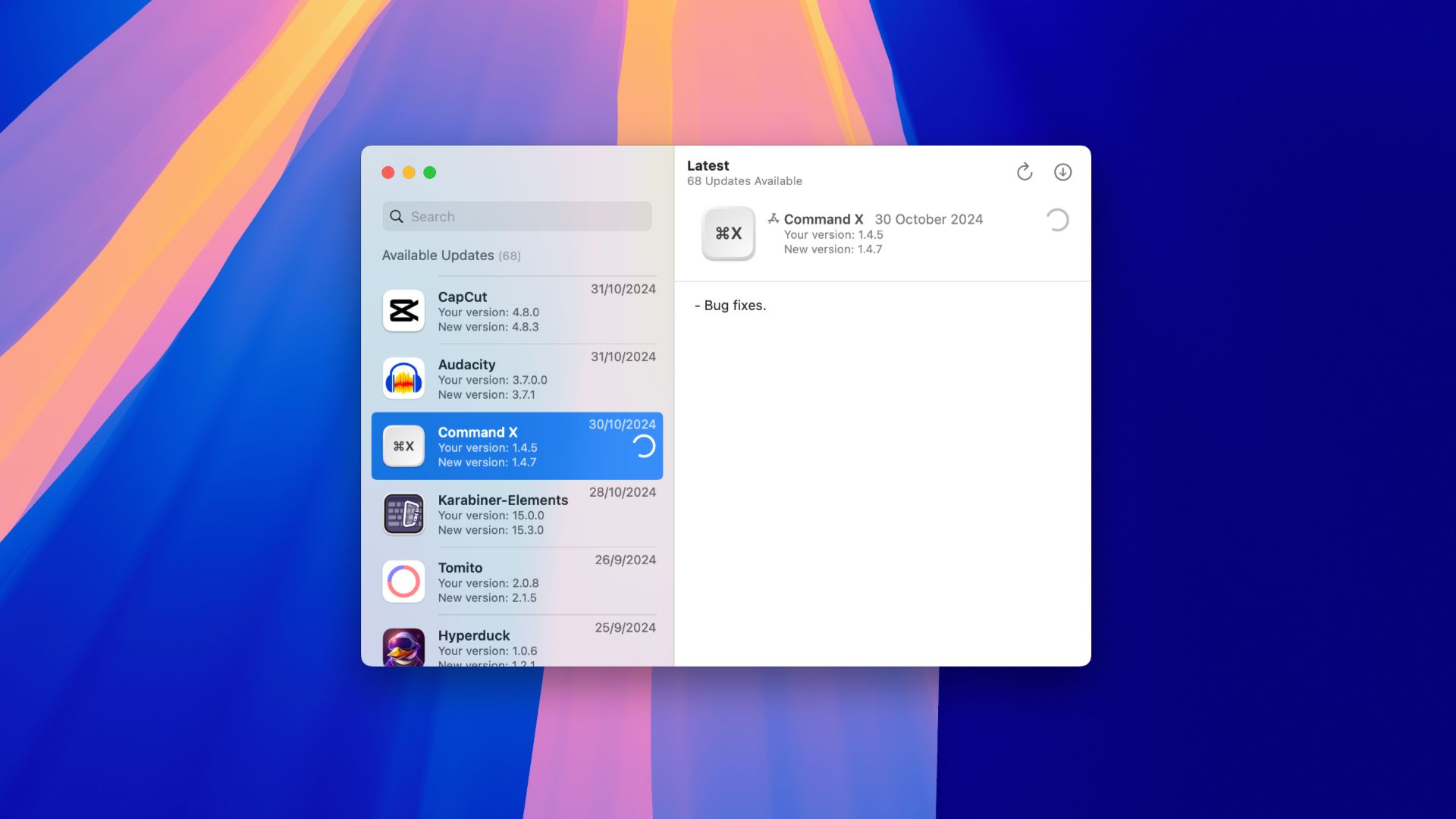Click the refresh button in top right
The image size is (1456, 819).
[x=1024, y=171]
